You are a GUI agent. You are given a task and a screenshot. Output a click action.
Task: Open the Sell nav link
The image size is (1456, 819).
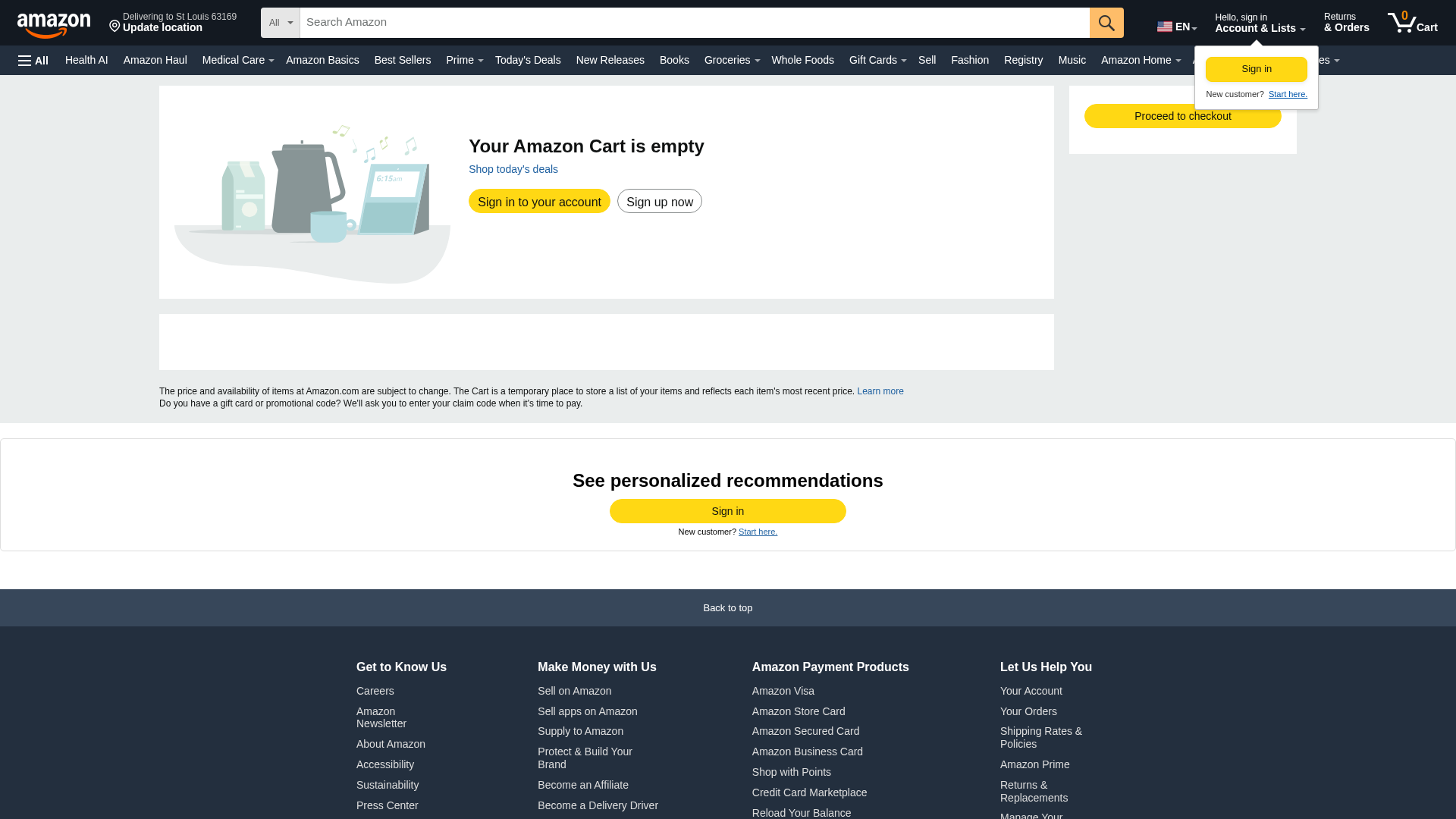coord(927,60)
